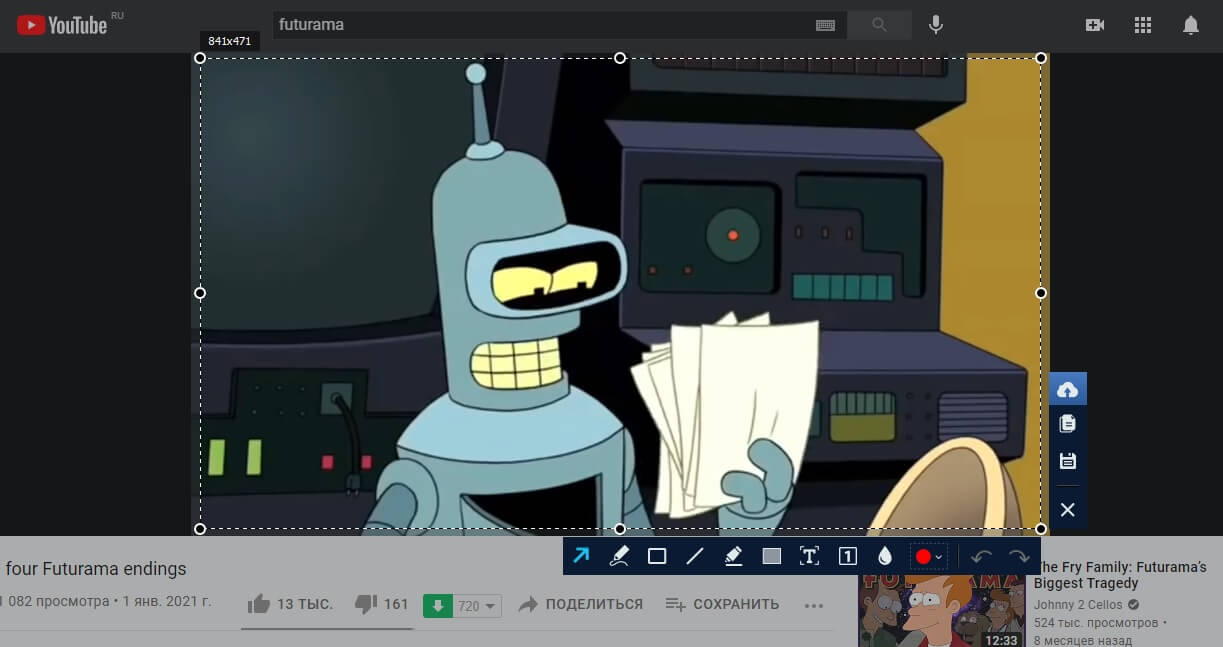The width and height of the screenshot is (1223, 647).
Task: Like the video with thumbs up
Action: click(x=259, y=604)
